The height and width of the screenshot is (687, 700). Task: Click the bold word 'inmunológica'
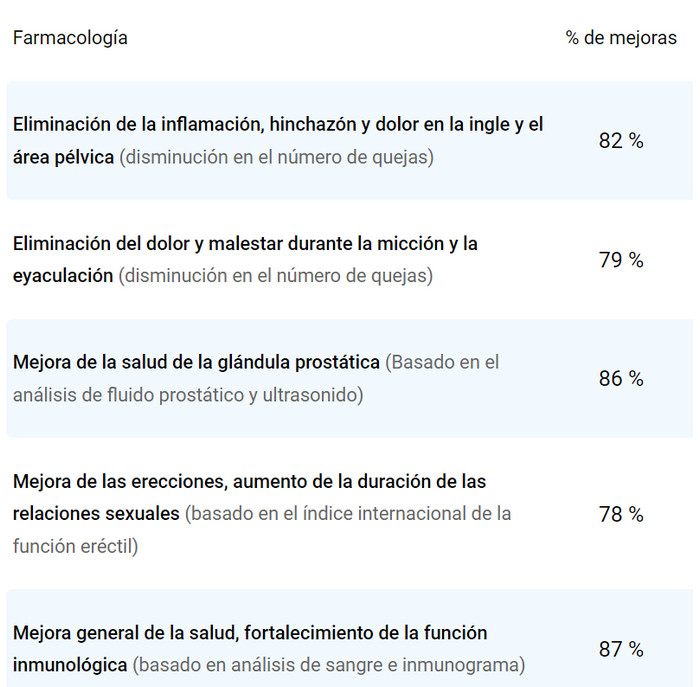[70, 665]
